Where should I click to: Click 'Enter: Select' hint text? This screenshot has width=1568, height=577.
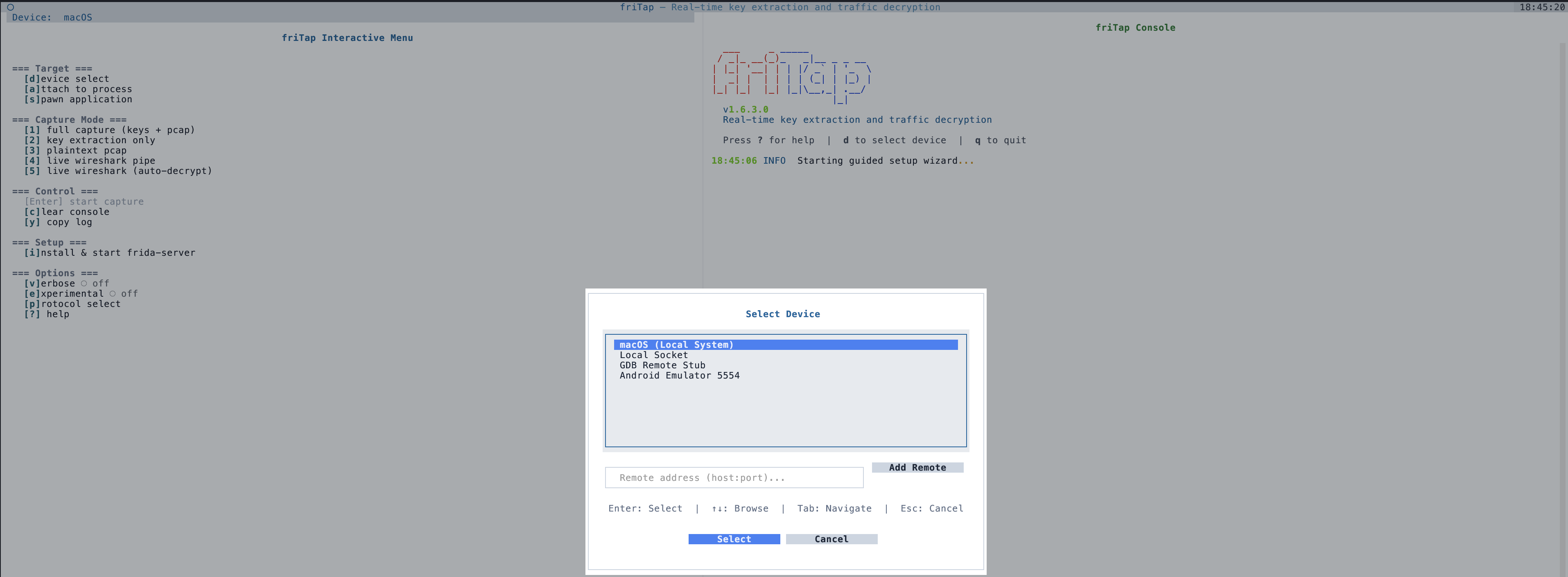645,508
